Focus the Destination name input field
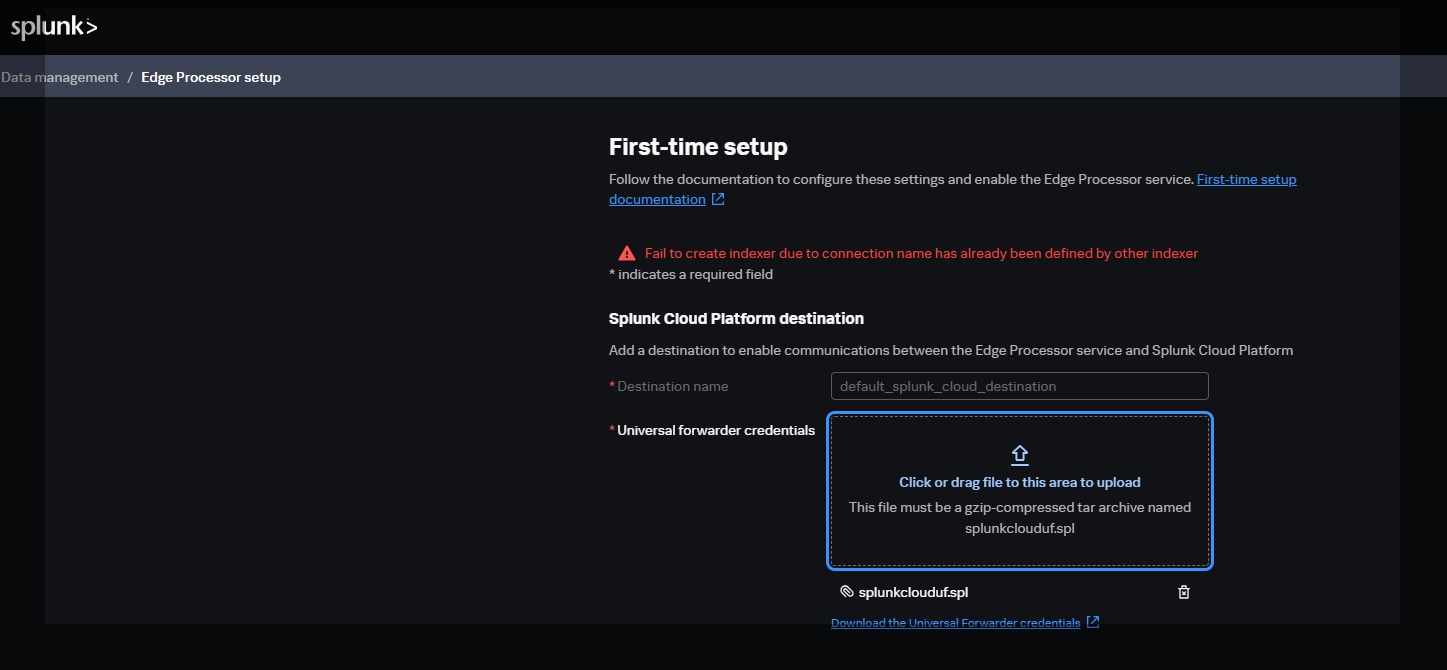Viewport: 1447px width, 670px height. tap(1019, 386)
